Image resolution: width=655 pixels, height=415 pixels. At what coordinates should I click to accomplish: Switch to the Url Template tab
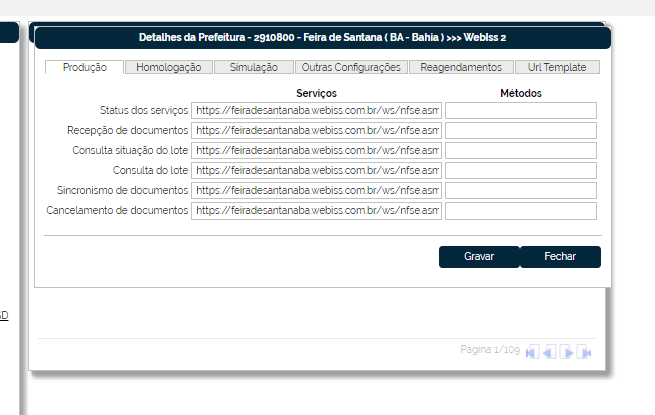557,67
